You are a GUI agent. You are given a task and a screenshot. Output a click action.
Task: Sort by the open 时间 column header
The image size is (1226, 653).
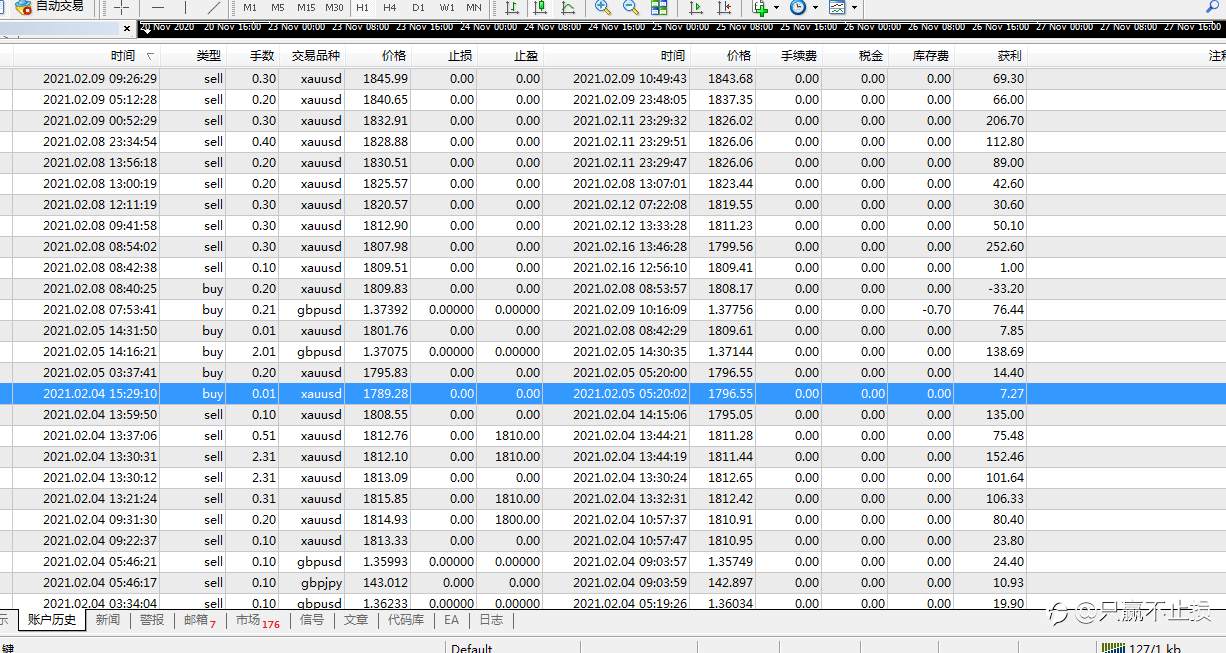click(x=123, y=56)
